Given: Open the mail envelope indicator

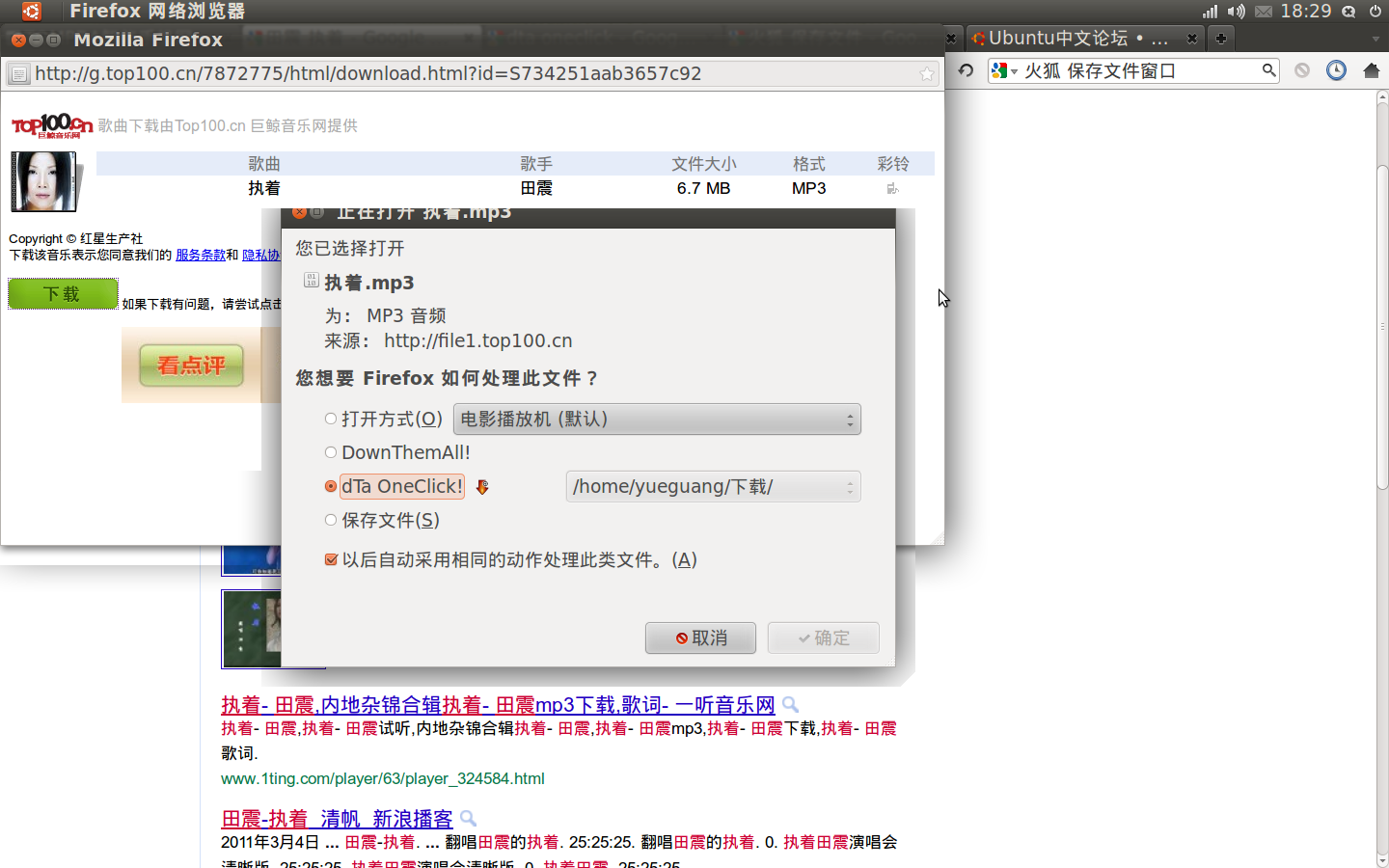Looking at the screenshot, I should pyautogui.click(x=1264, y=12).
